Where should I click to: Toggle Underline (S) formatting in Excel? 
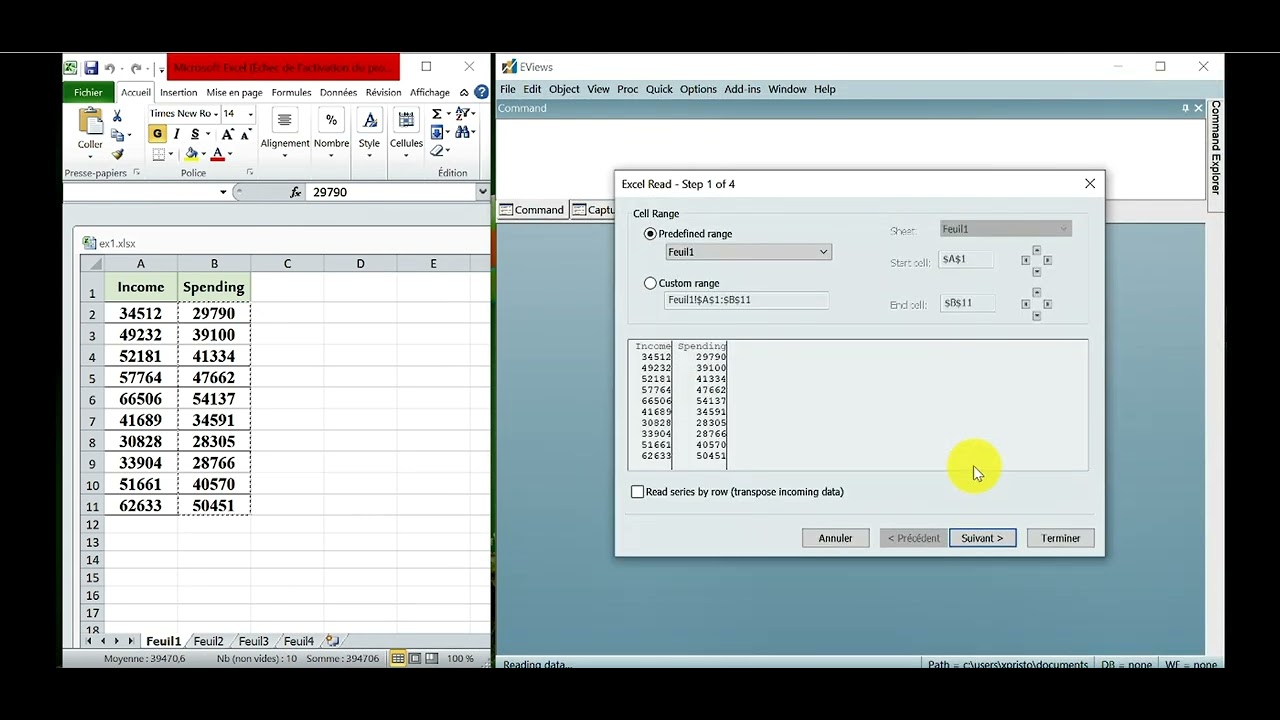195,134
